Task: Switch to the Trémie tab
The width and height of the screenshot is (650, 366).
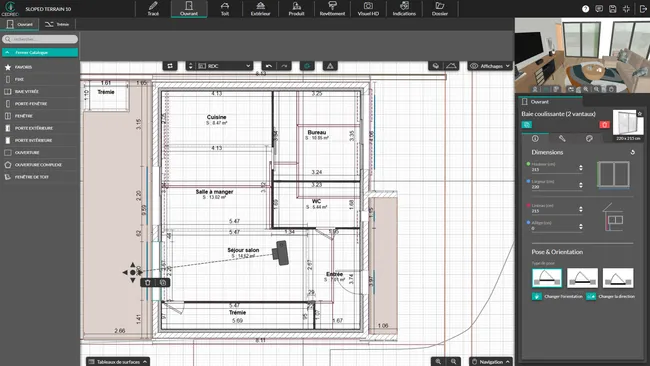Action: 57,24
